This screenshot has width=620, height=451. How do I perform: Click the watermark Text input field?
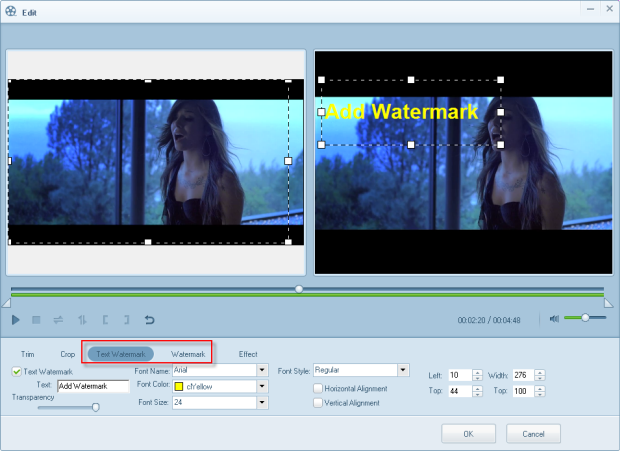pos(92,386)
